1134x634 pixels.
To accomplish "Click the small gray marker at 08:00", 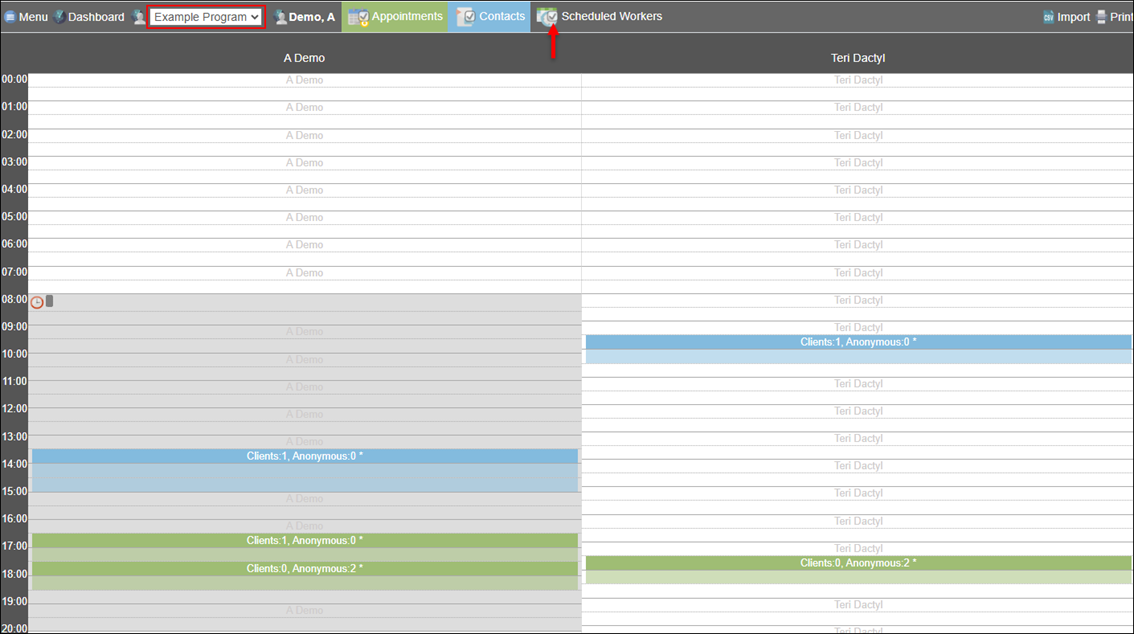I will [50, 301].
